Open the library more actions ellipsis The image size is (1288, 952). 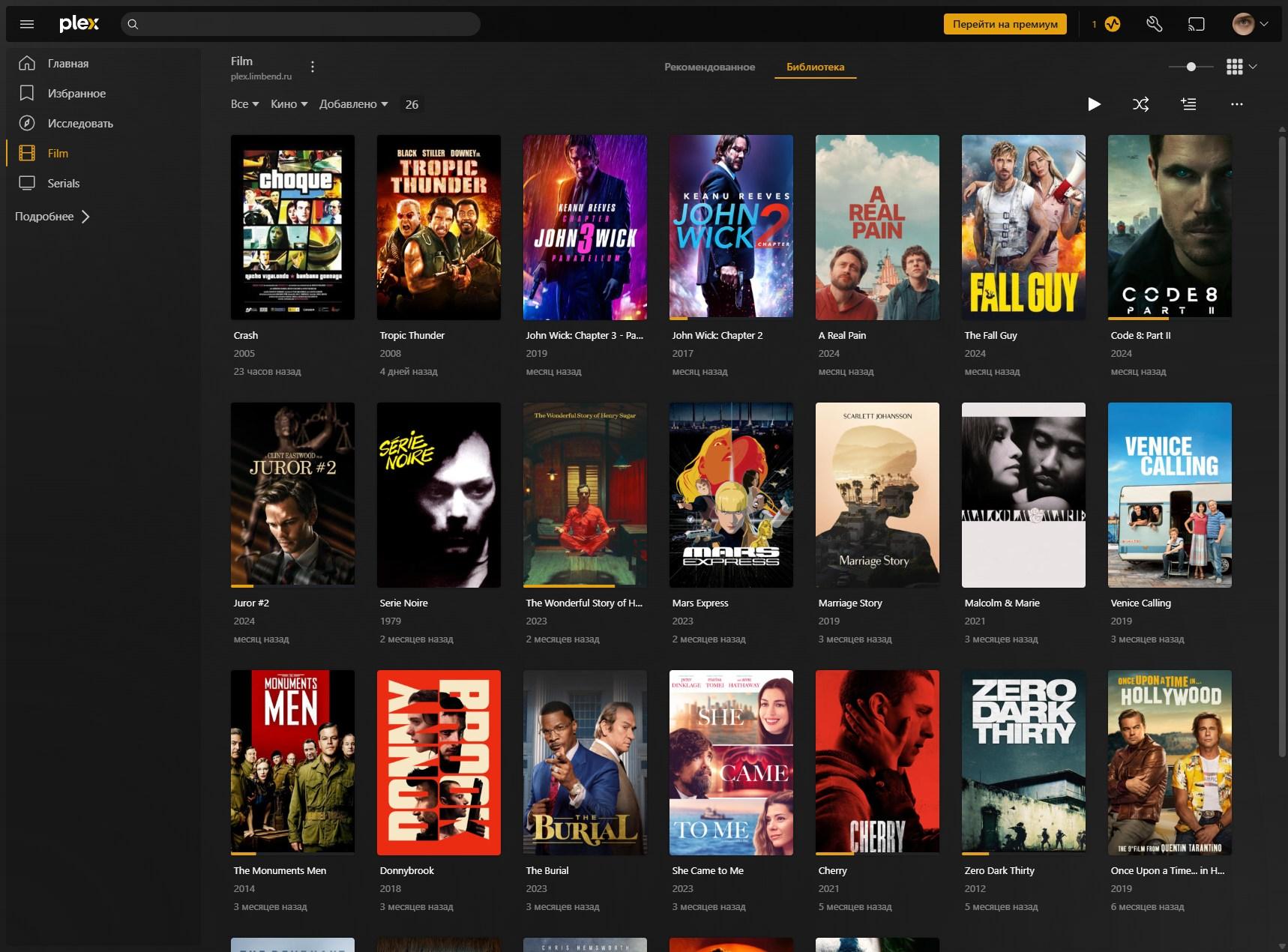coord(1237,104)
